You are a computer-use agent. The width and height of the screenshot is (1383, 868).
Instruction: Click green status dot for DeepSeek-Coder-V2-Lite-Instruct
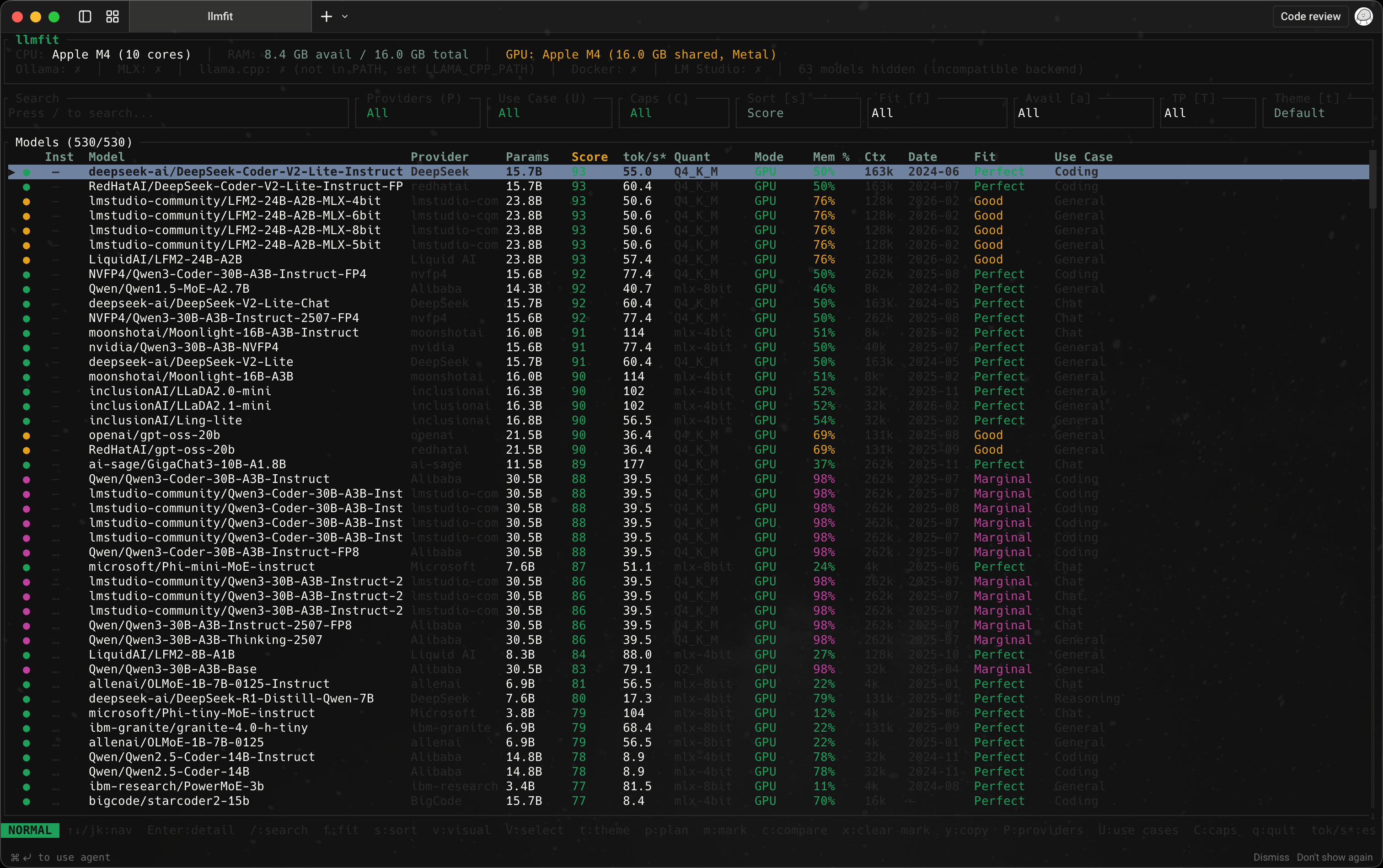(x=27, y=172)
